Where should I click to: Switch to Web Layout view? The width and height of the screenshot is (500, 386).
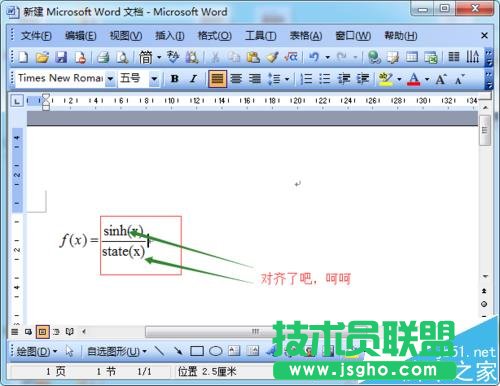28,332
